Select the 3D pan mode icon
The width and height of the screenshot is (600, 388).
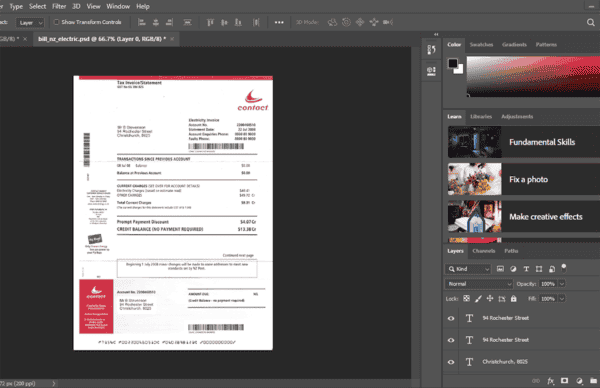pyautogui.click(x=360, y=23)
